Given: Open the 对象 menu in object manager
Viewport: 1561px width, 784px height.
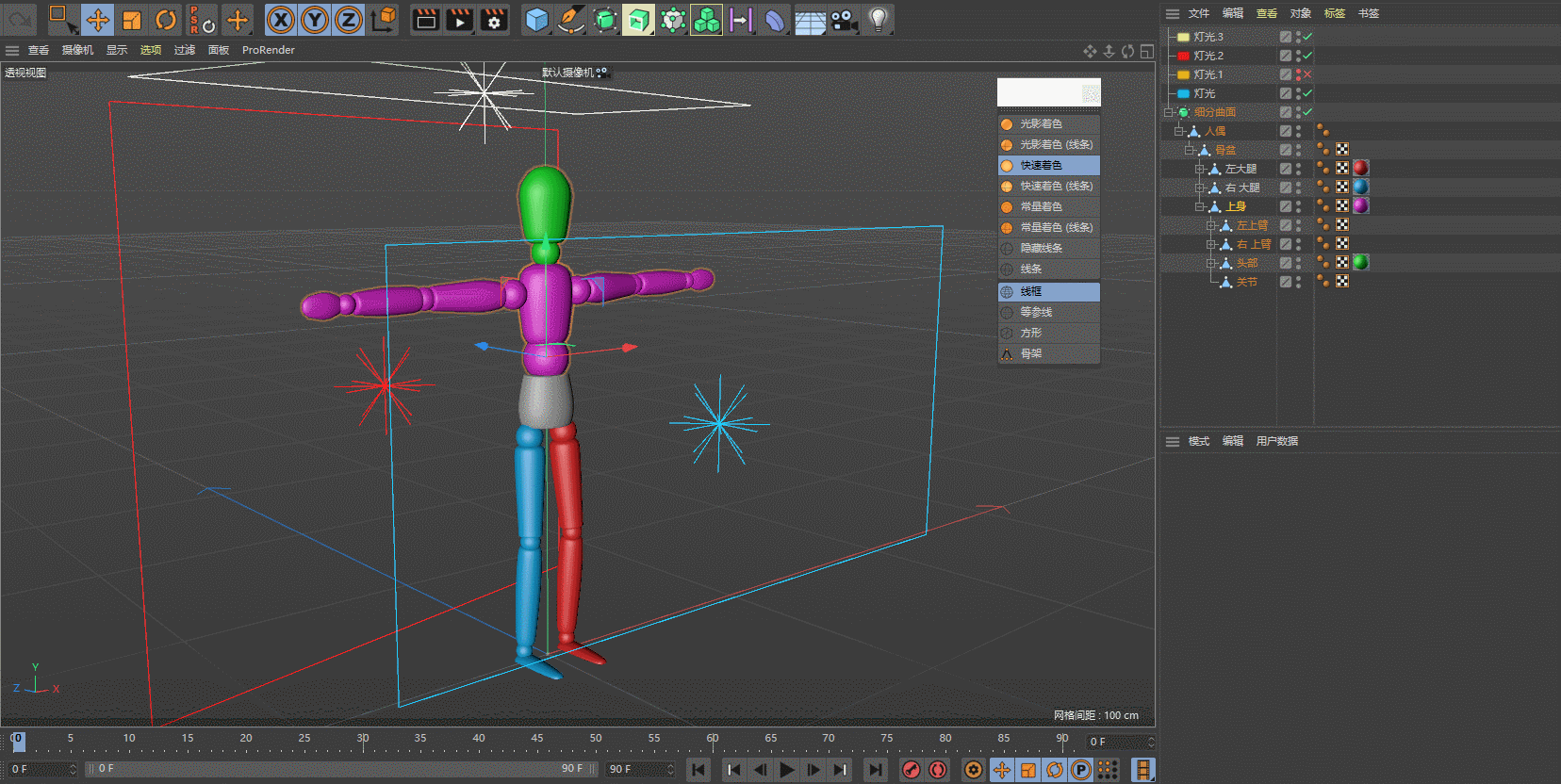Looking at the screenshot, I should click(1300, 13).
